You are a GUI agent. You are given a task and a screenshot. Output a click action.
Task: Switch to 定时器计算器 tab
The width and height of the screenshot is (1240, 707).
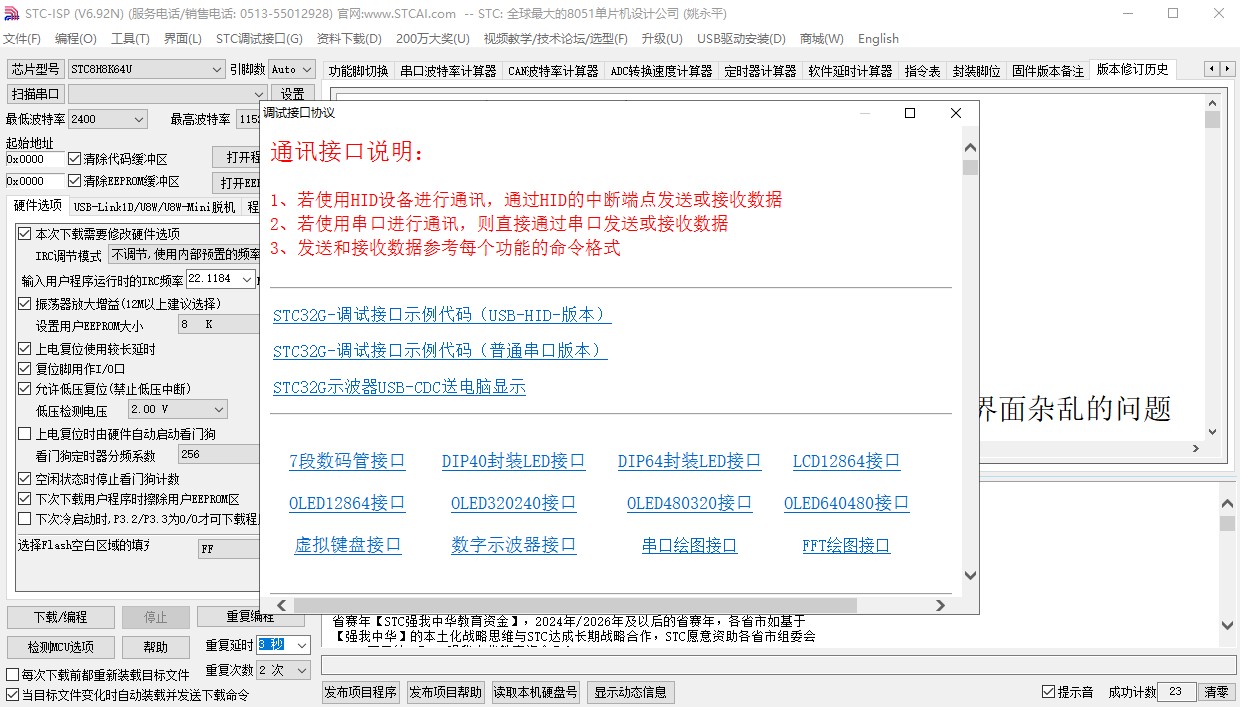pyautogui.click(x=760, y=71)
